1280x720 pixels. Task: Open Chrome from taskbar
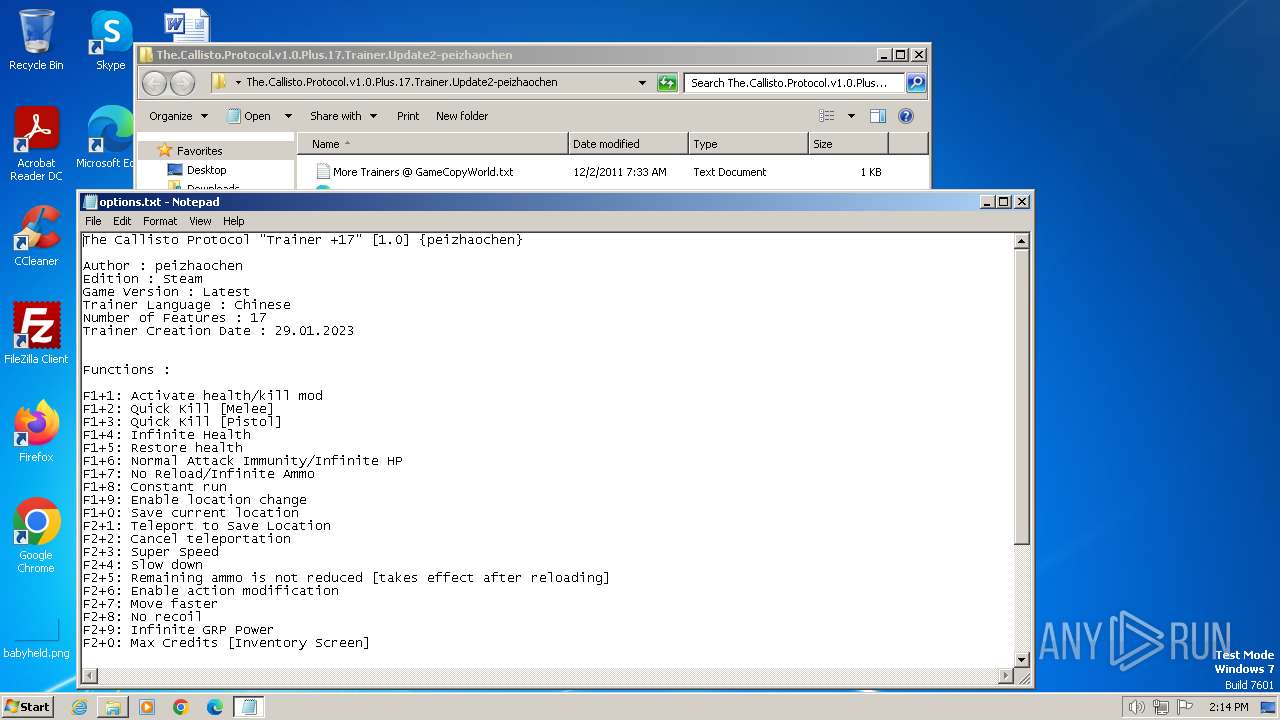point(181,707)
